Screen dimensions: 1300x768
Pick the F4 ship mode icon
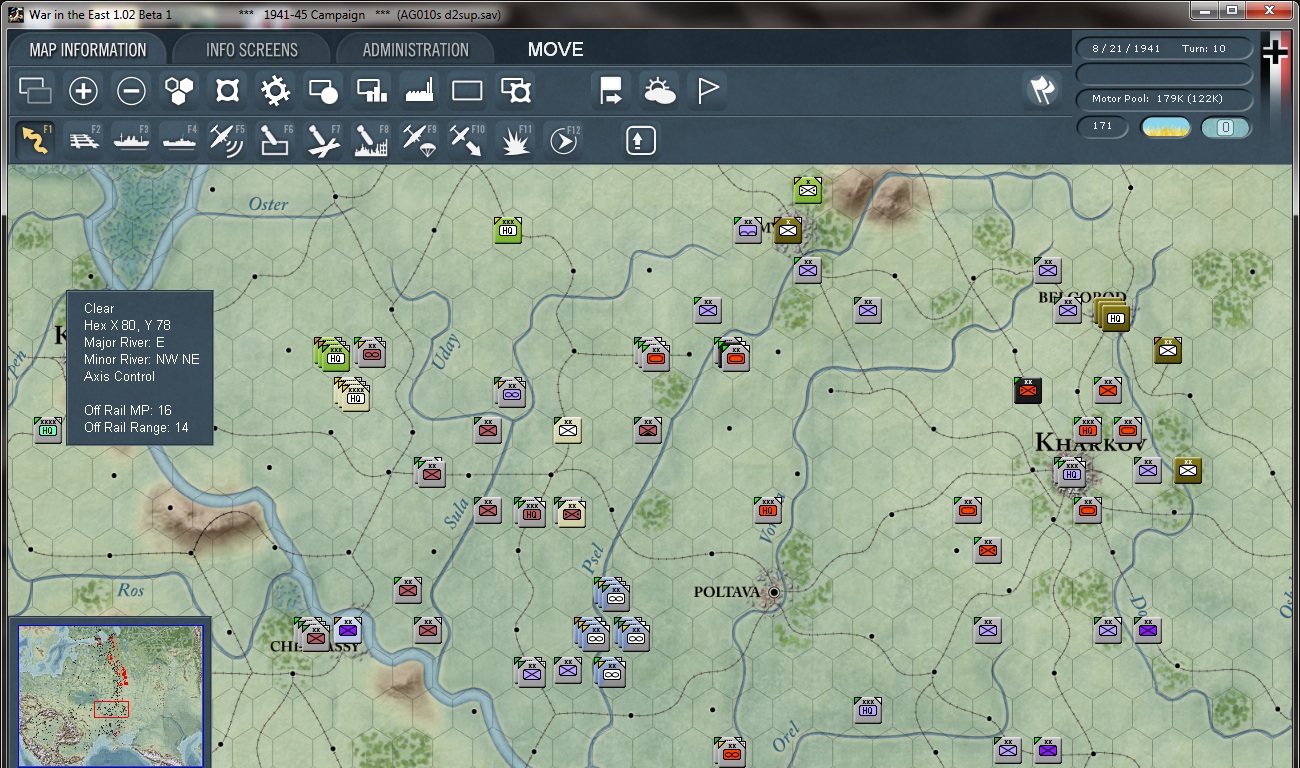(x=180, y=140)
